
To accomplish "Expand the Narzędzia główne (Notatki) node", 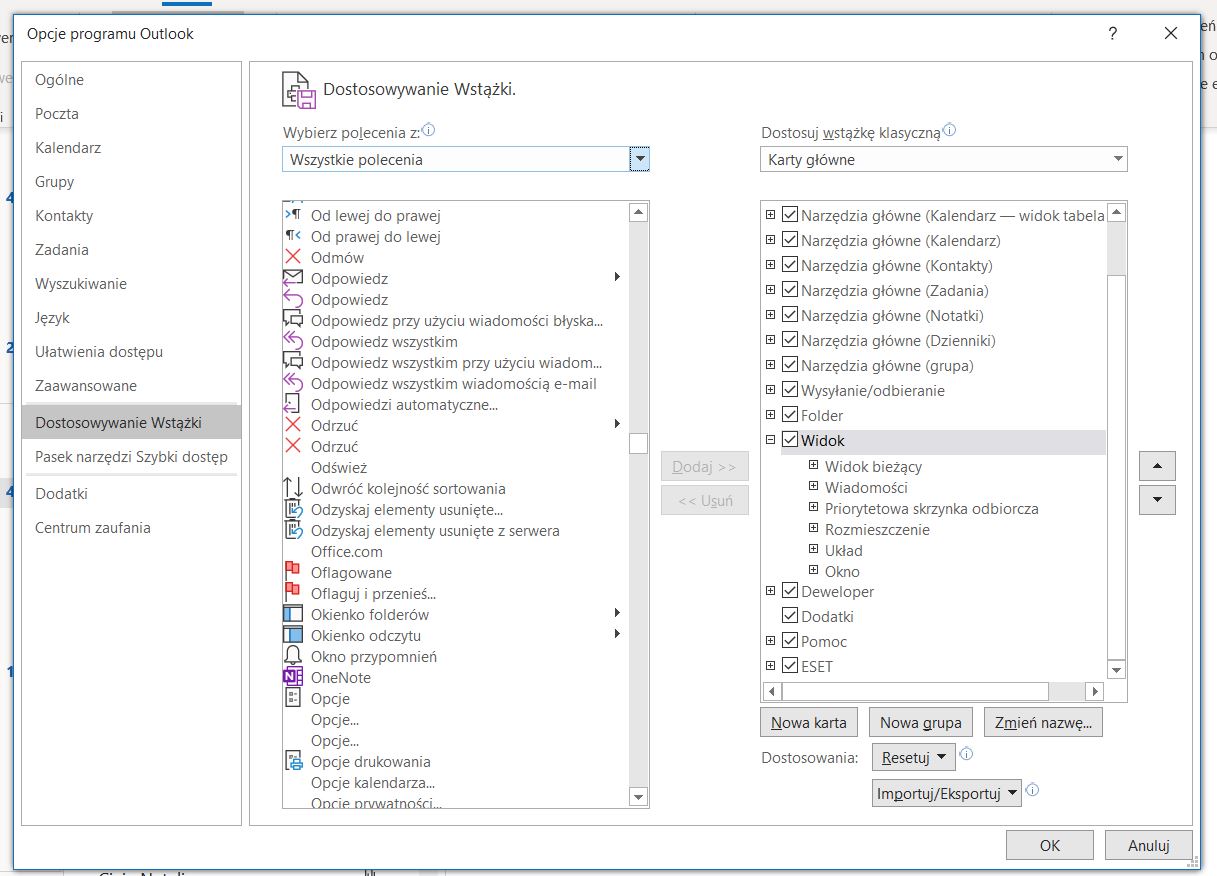I will point(770,315).
